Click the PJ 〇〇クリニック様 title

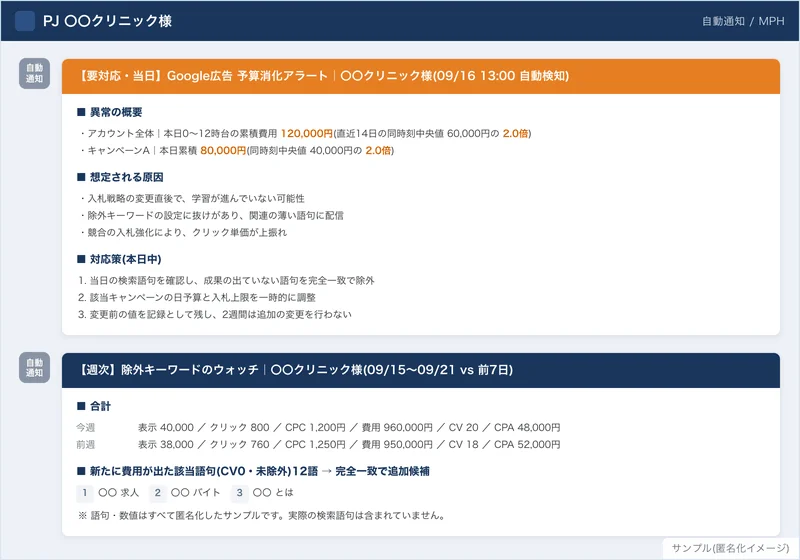tap(108, 21)
